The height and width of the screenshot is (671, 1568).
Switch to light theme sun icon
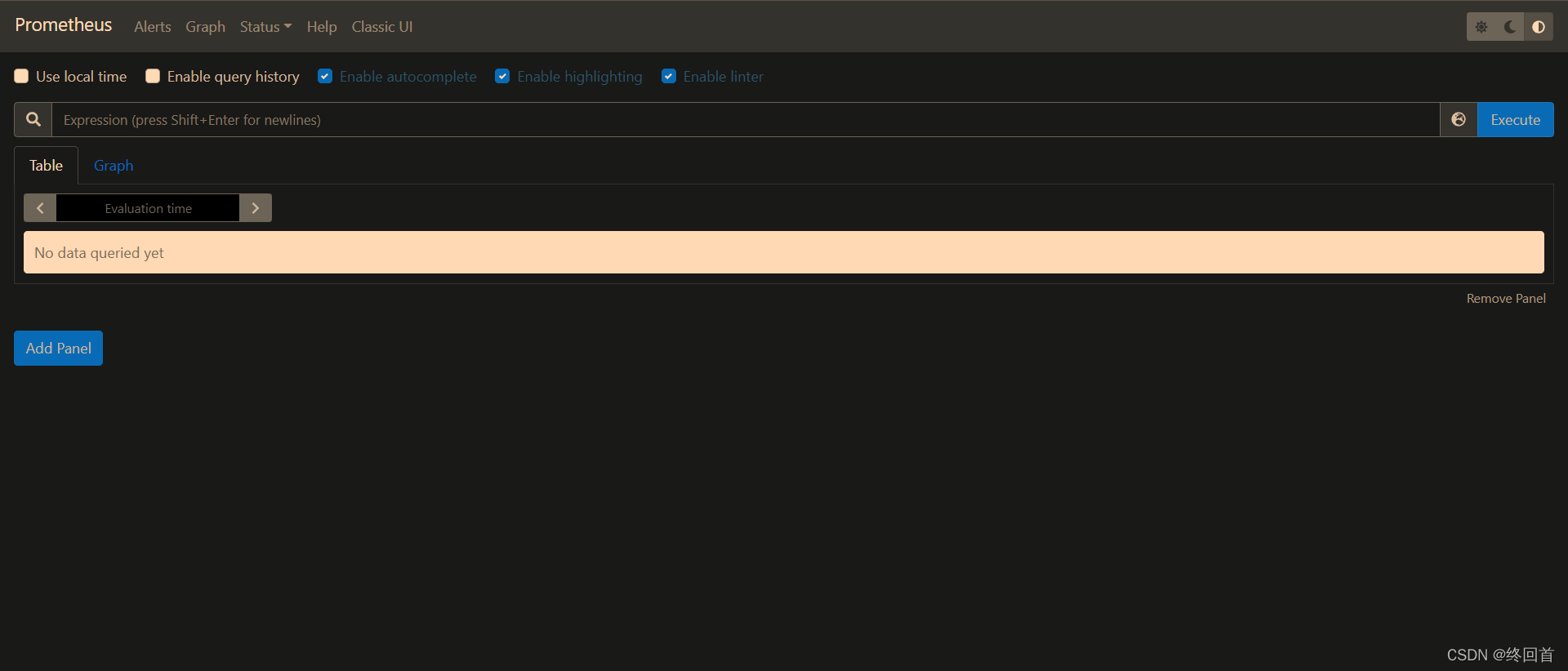[1481, 27]
